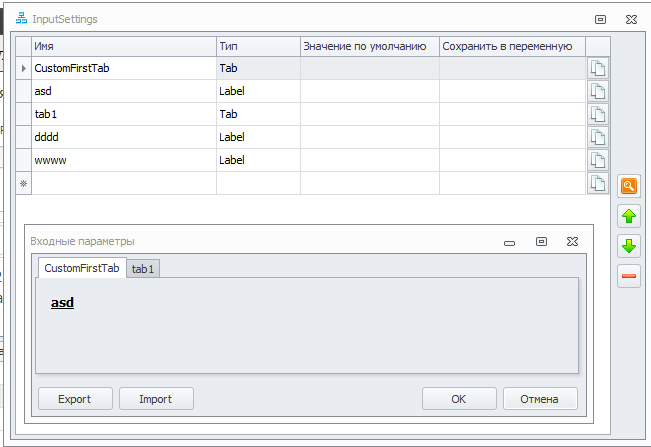651x447 pixels.
Task: Click the Сохранить в переменную column header
Action: 512,46
